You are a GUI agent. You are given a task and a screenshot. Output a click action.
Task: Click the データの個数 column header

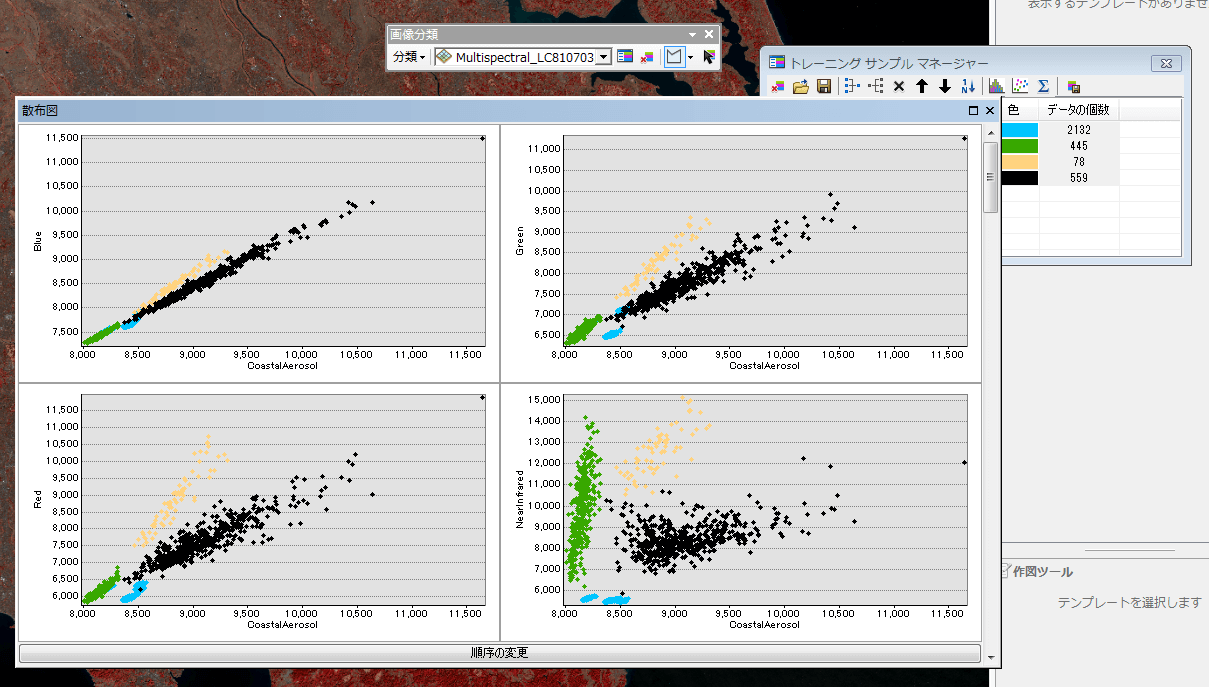tap(1078, 110)
